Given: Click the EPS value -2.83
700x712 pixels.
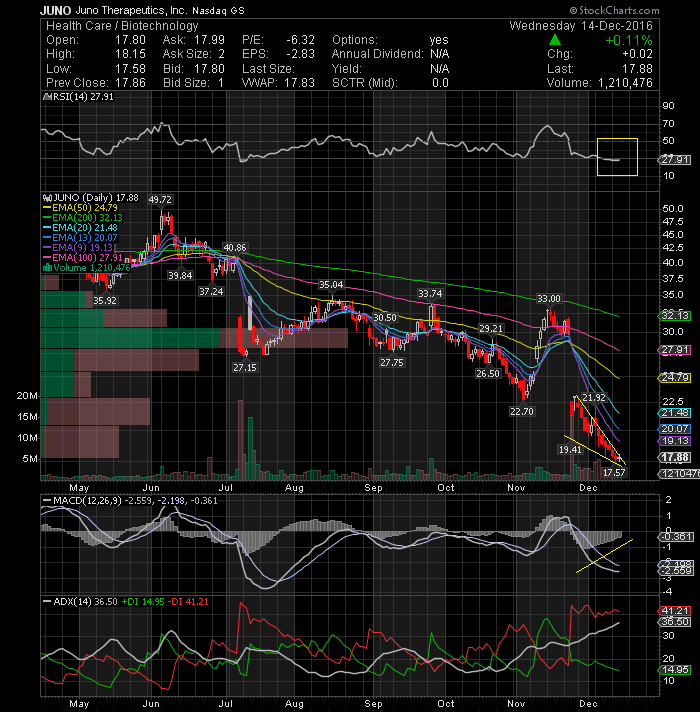Looking at the screenshot, I should pyautogui.click(x=301, y=54).
